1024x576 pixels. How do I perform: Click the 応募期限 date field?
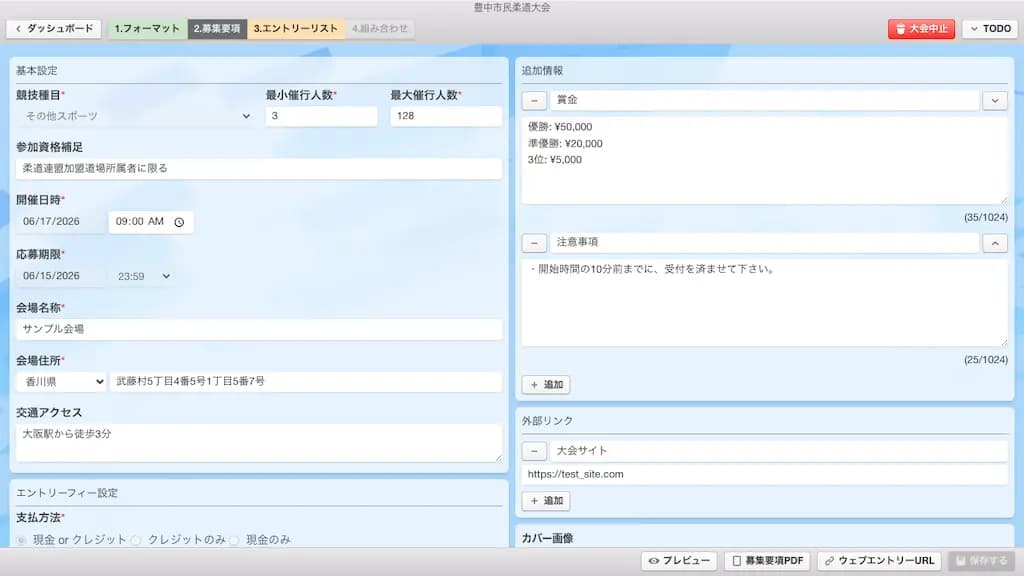(x=60, y=276)
